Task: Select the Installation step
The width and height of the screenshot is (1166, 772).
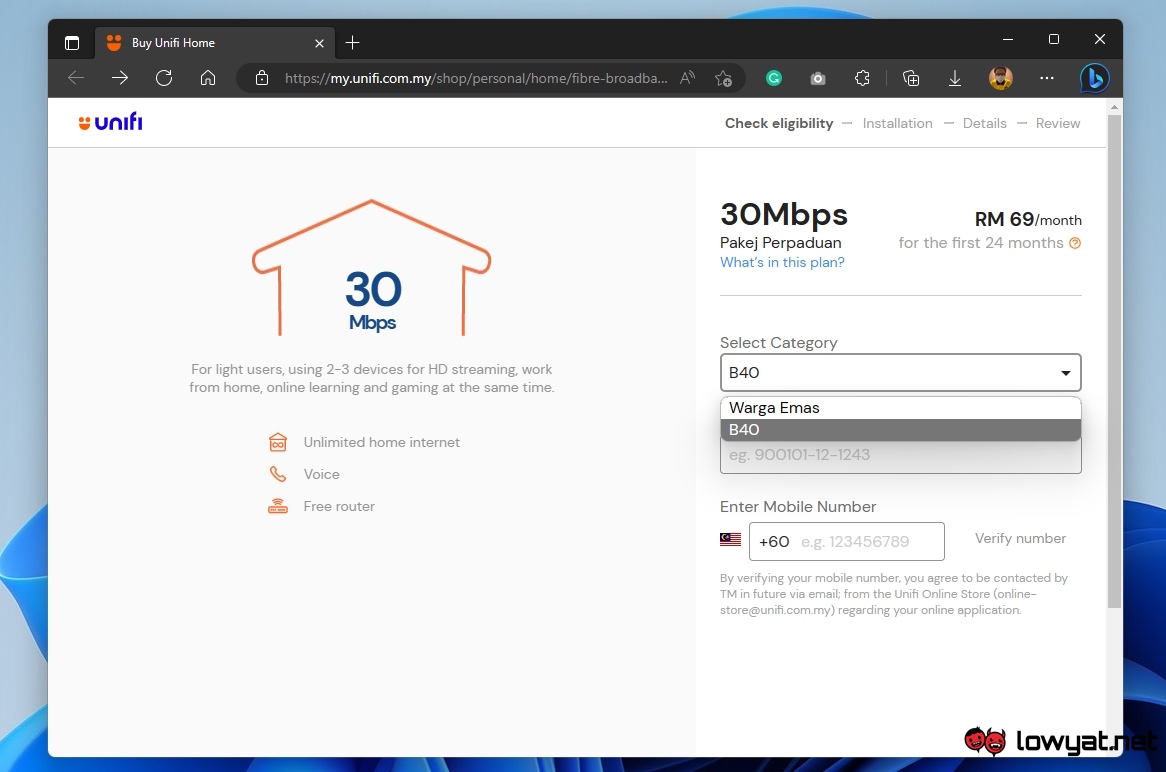Action: click(897, 123)
